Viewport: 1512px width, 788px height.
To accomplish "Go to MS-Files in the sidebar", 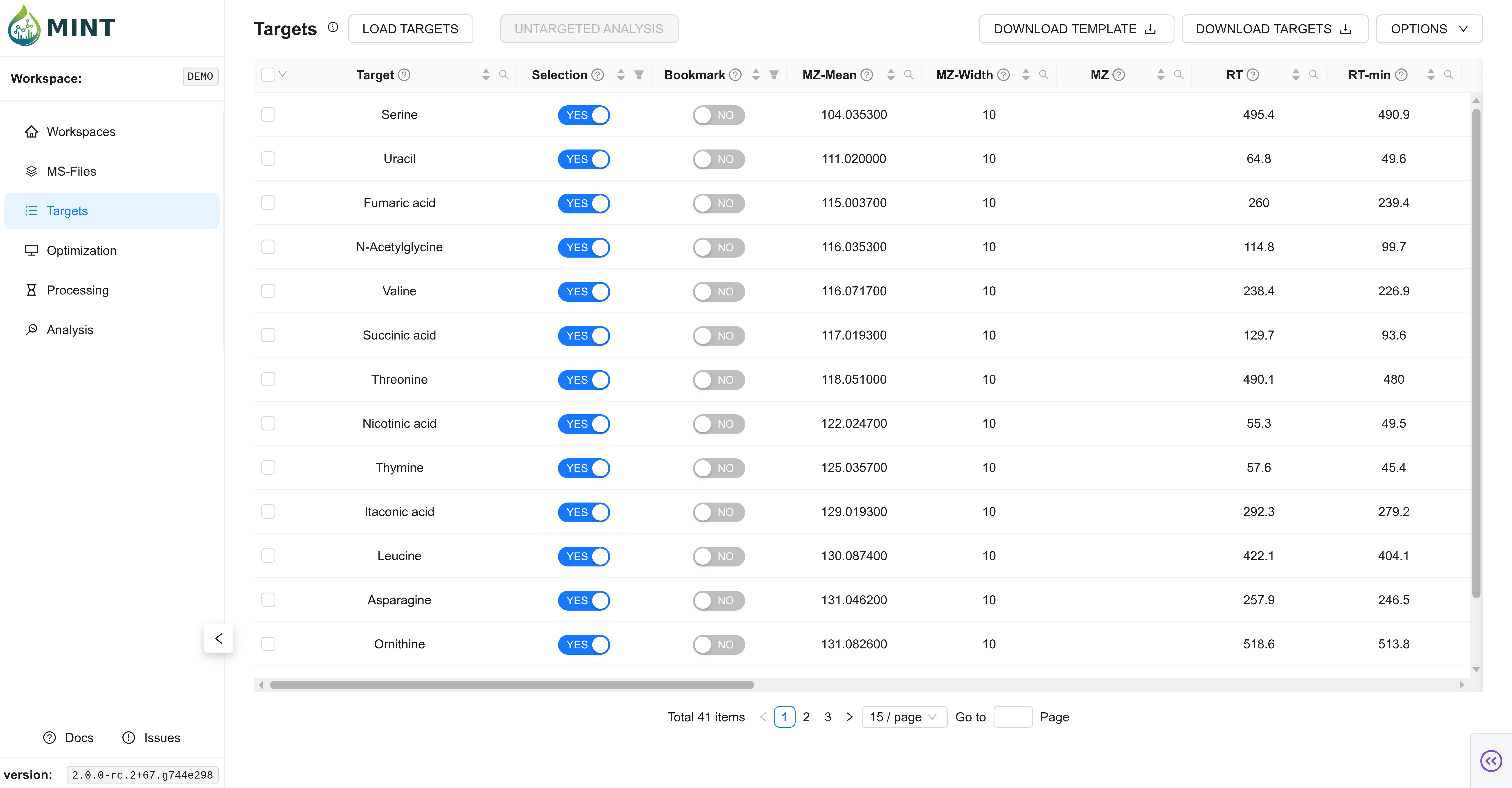I will coord(71,172).
